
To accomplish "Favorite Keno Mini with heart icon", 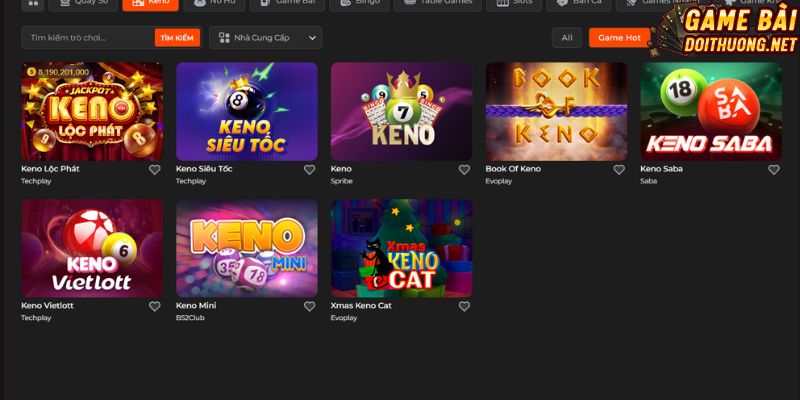I will pos(310,307).
